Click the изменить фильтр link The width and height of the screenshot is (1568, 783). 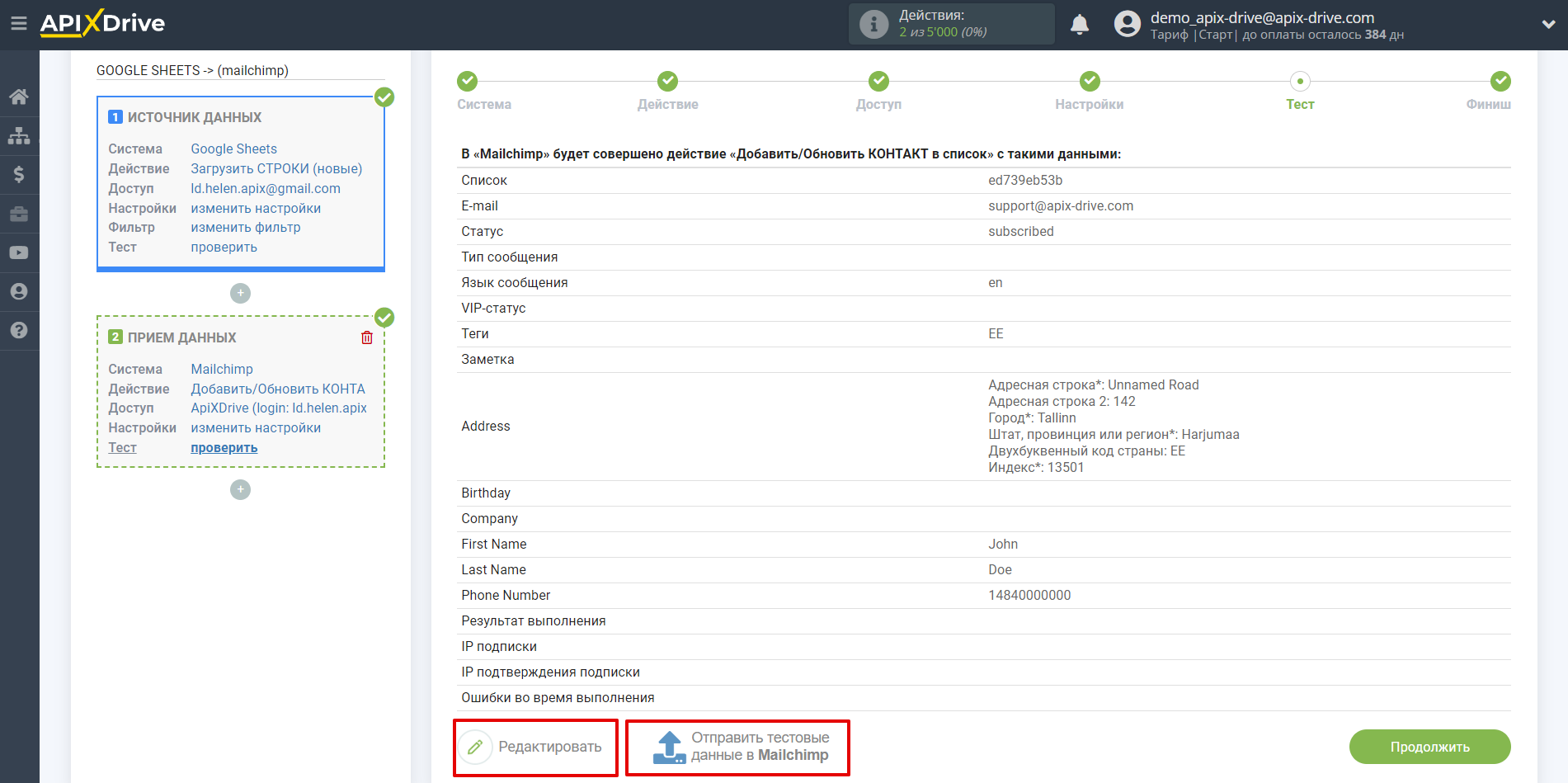246,227
